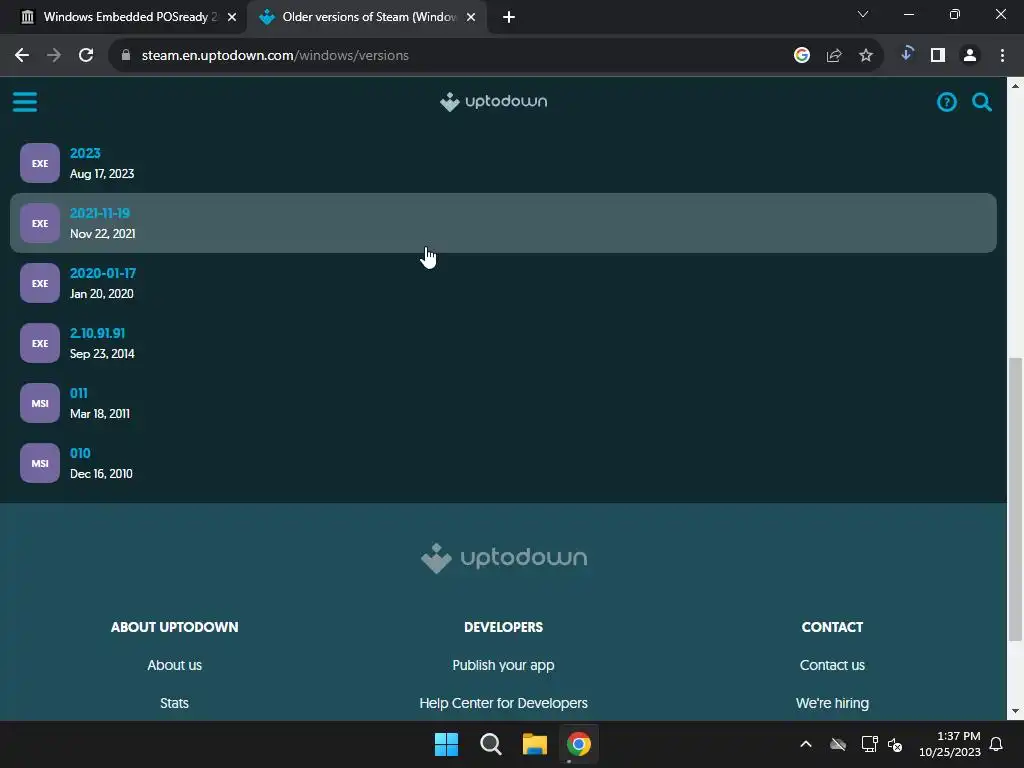Go back to the previous page
Viewport: 1024px width, 768px height.
[22, 56]
